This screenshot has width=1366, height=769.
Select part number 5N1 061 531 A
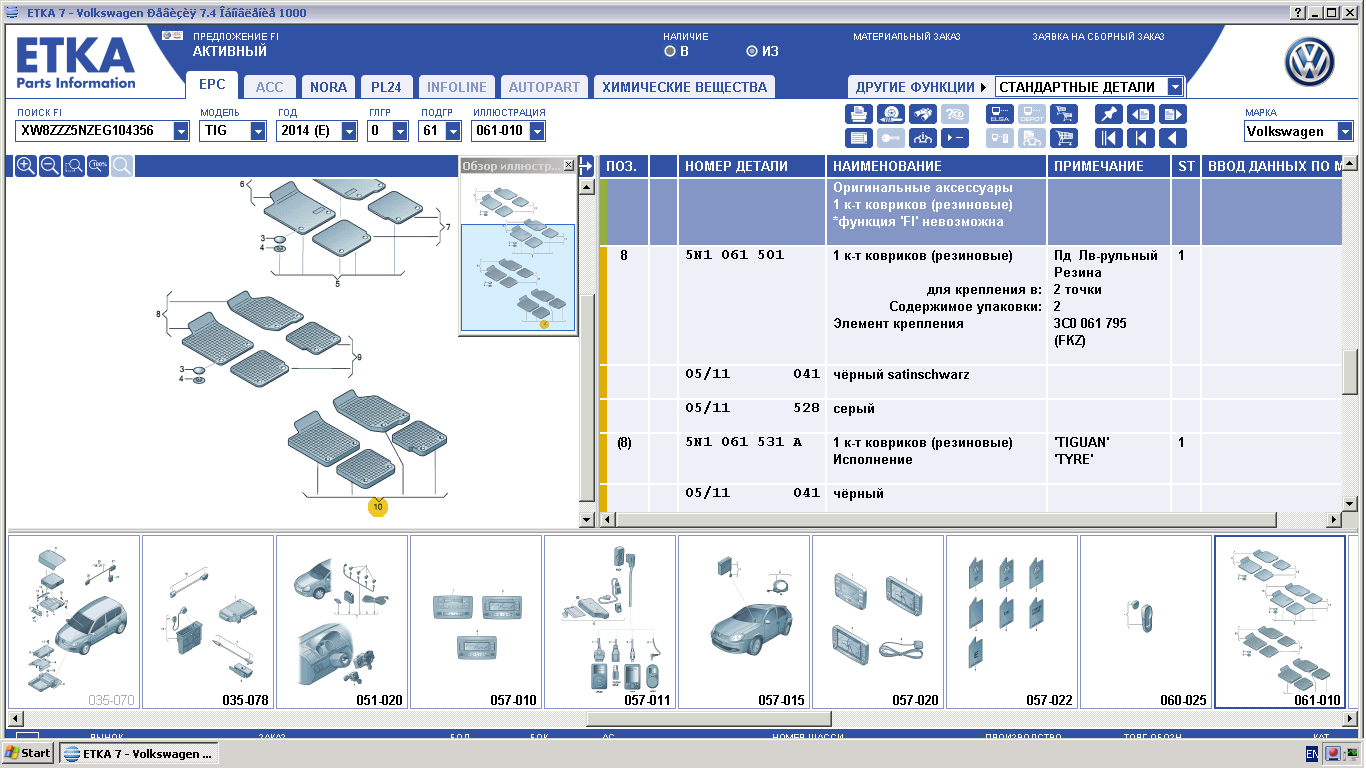coord(743,442)
